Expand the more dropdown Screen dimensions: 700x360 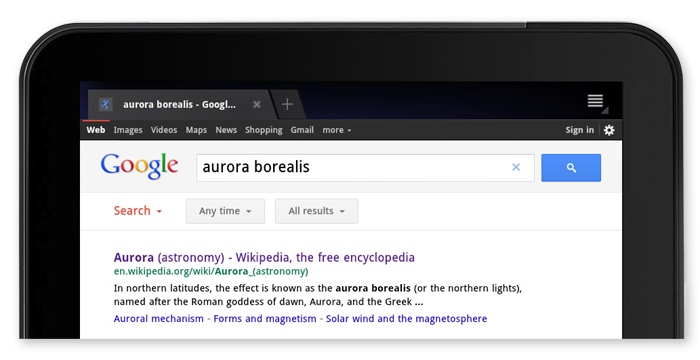click(337, 130)
